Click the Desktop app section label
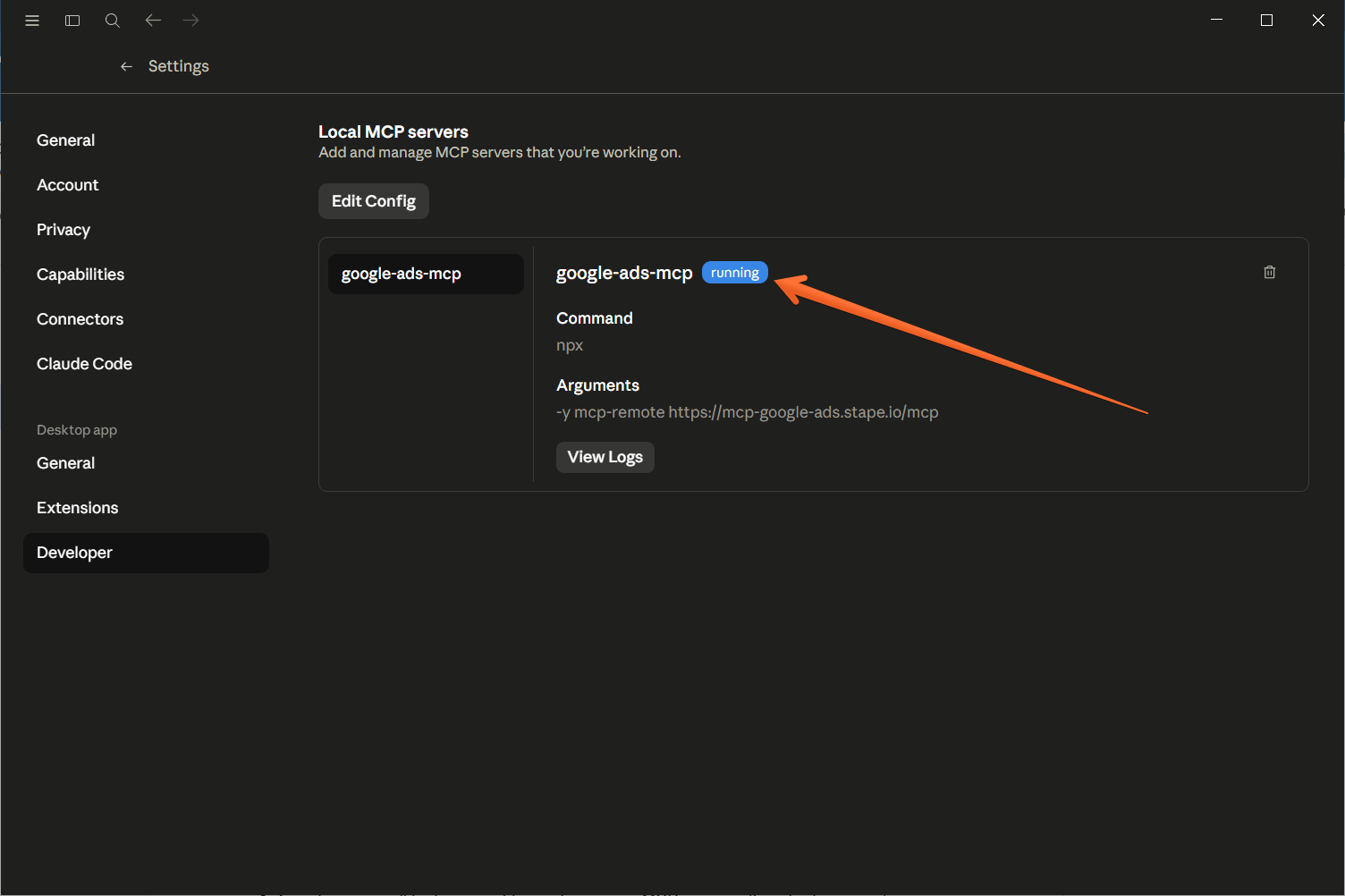The width and height of the screenshot is (1345, 896). point(77,430)
